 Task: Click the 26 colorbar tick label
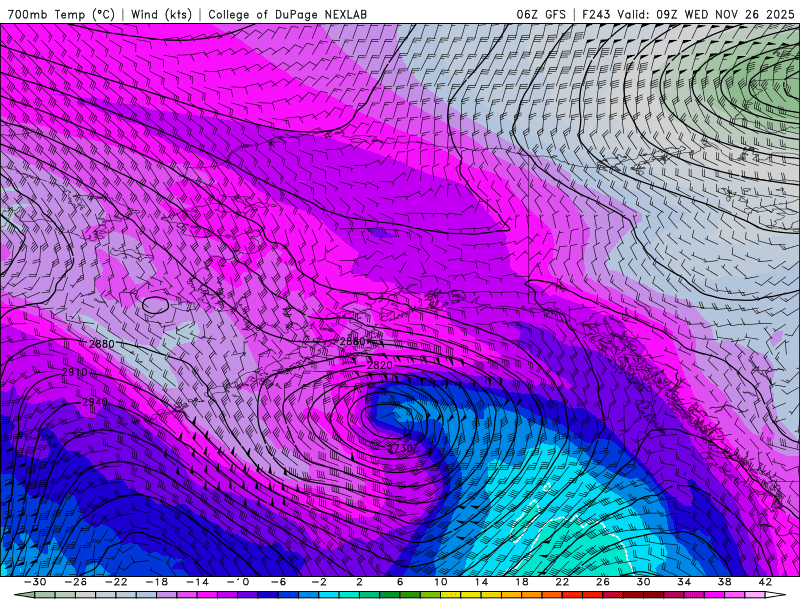[x=603, y=582]
